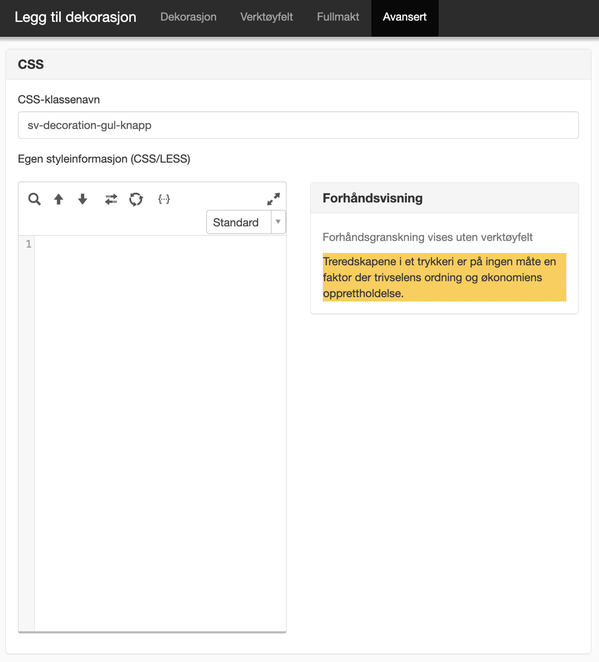Screen dimensions: 599x662
Task: Jump to next match with down arrow
Action: pos(83,199)
